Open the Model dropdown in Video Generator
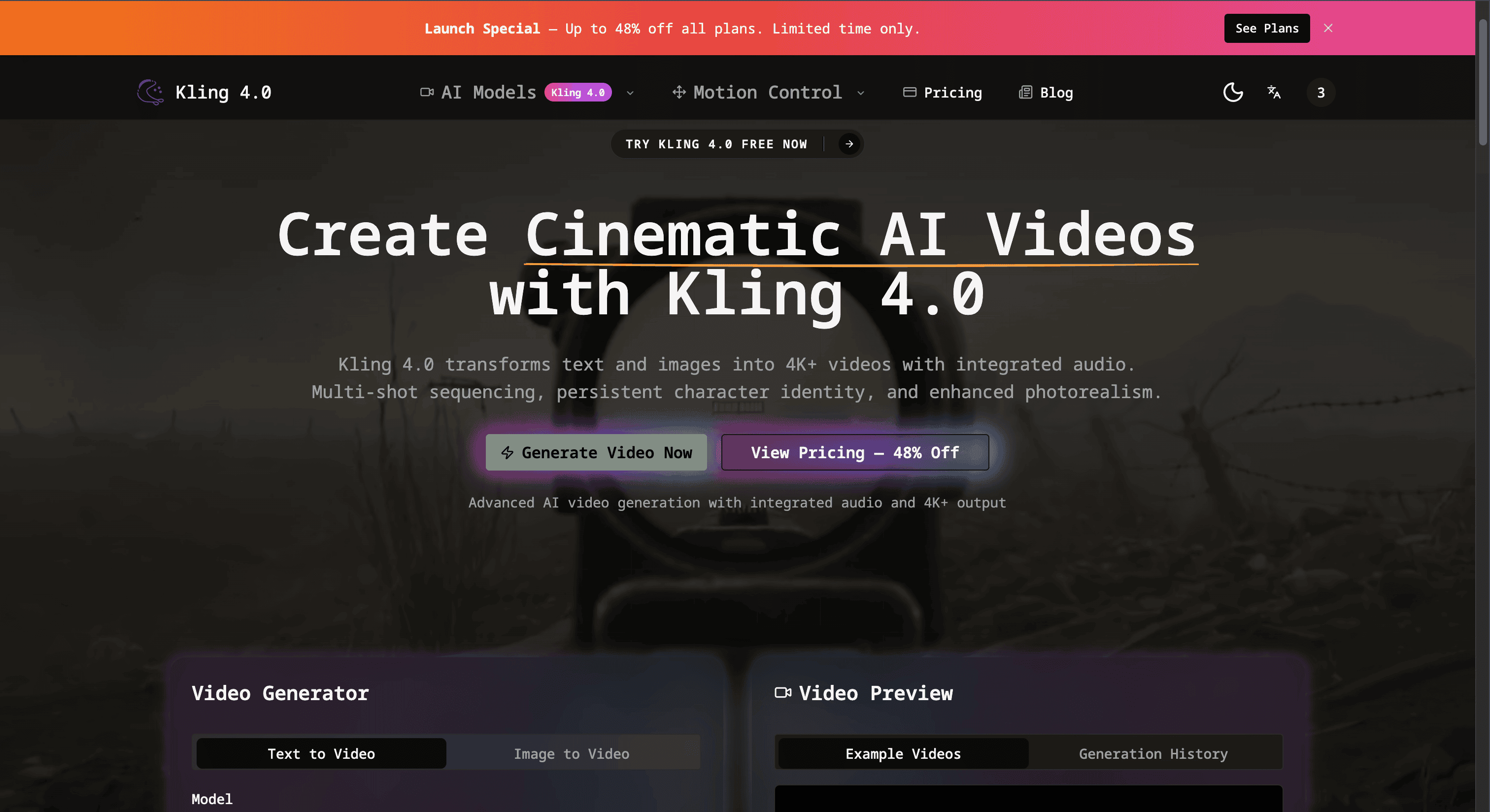1490x812 pixels. click(445, 808)
